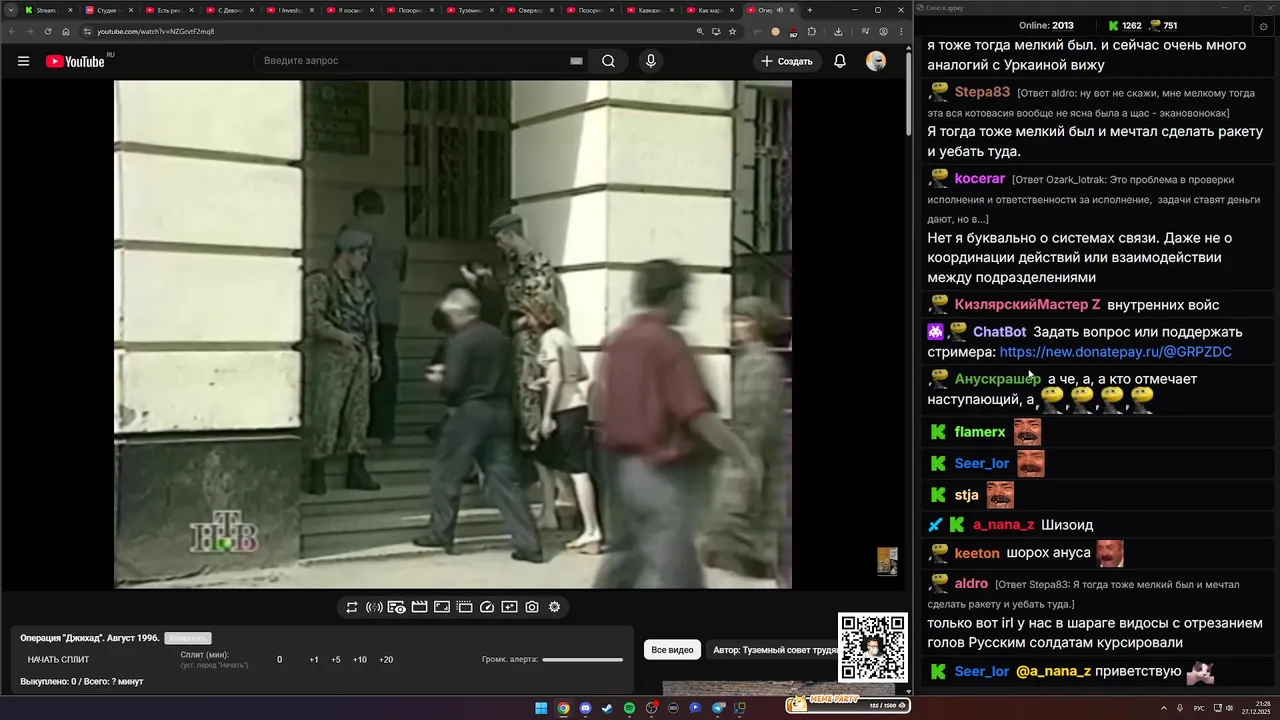Set split minutes to 0
Screen dimensions: 1280x720
[x=279, y=660]
